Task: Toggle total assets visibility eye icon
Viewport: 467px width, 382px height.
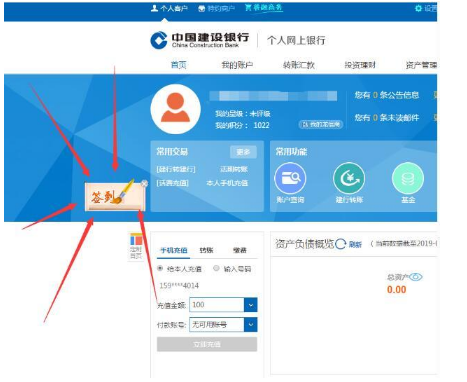Action: [416, 277]
